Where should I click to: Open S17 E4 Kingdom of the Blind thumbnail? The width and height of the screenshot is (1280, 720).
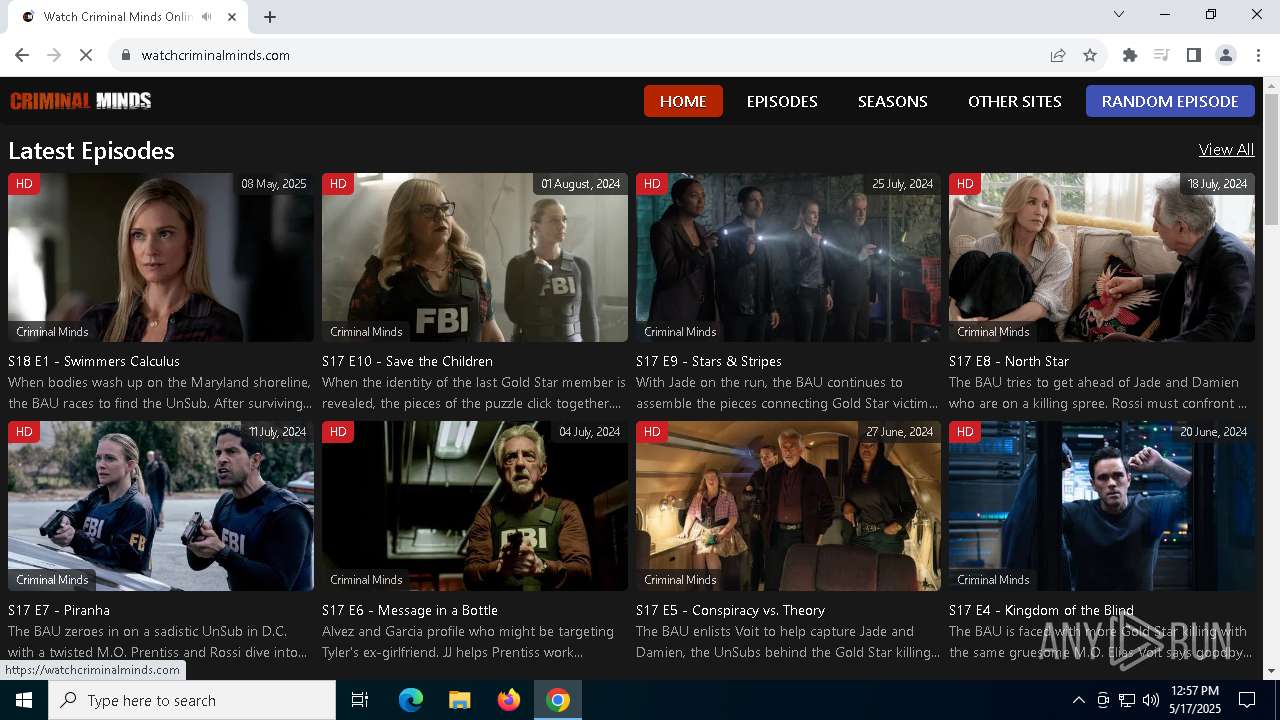point(1102,506)
